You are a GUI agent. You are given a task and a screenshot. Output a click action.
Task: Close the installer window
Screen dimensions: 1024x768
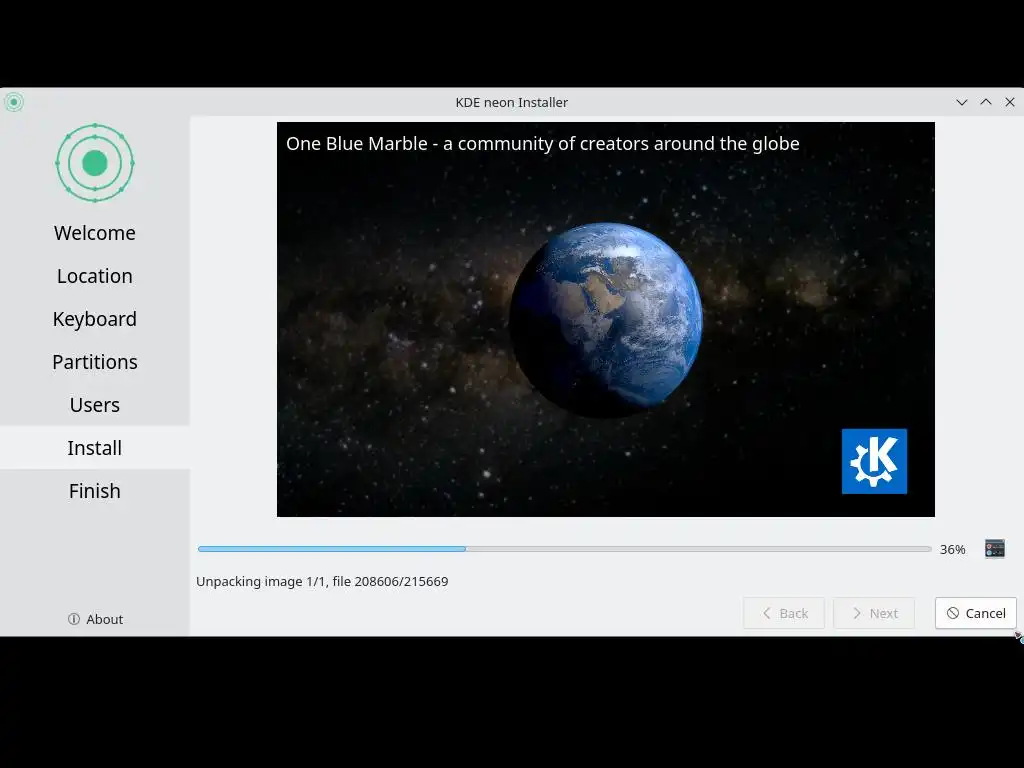1010,102
